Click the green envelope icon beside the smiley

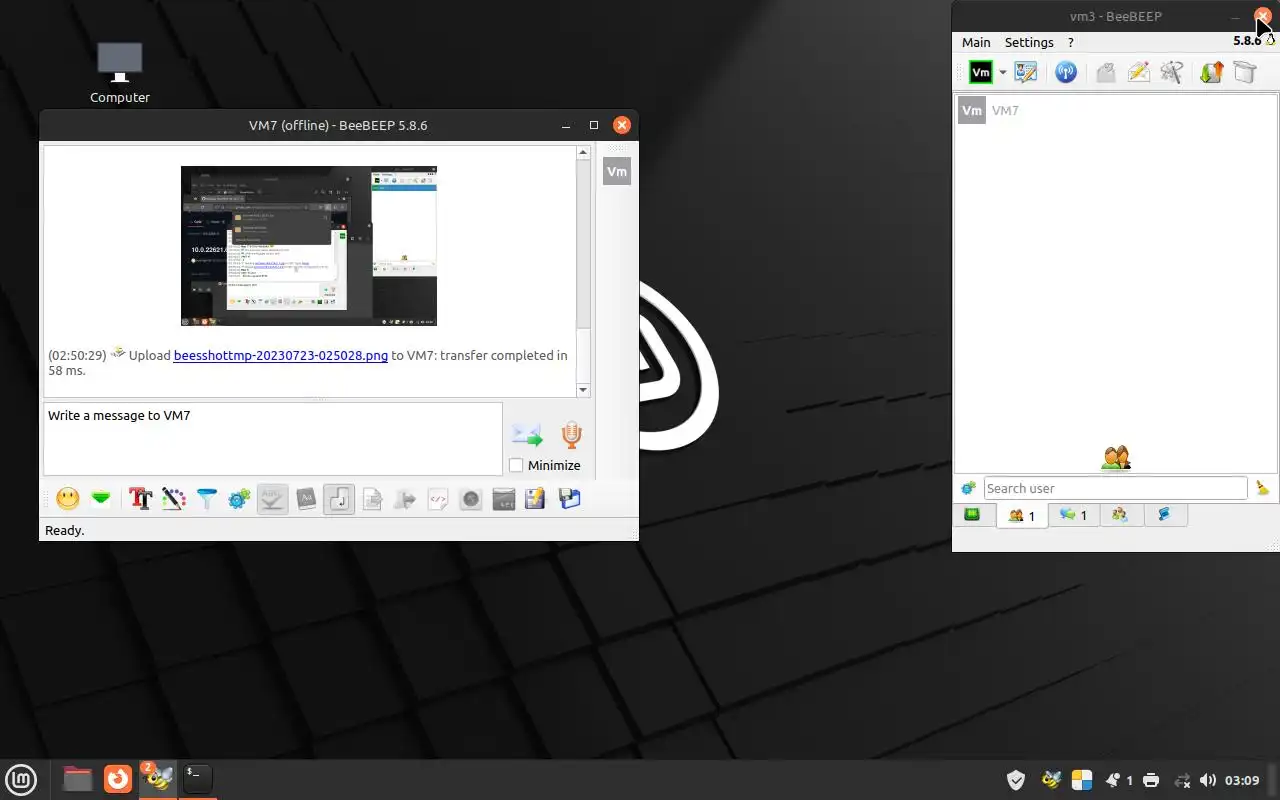[101, 499]
